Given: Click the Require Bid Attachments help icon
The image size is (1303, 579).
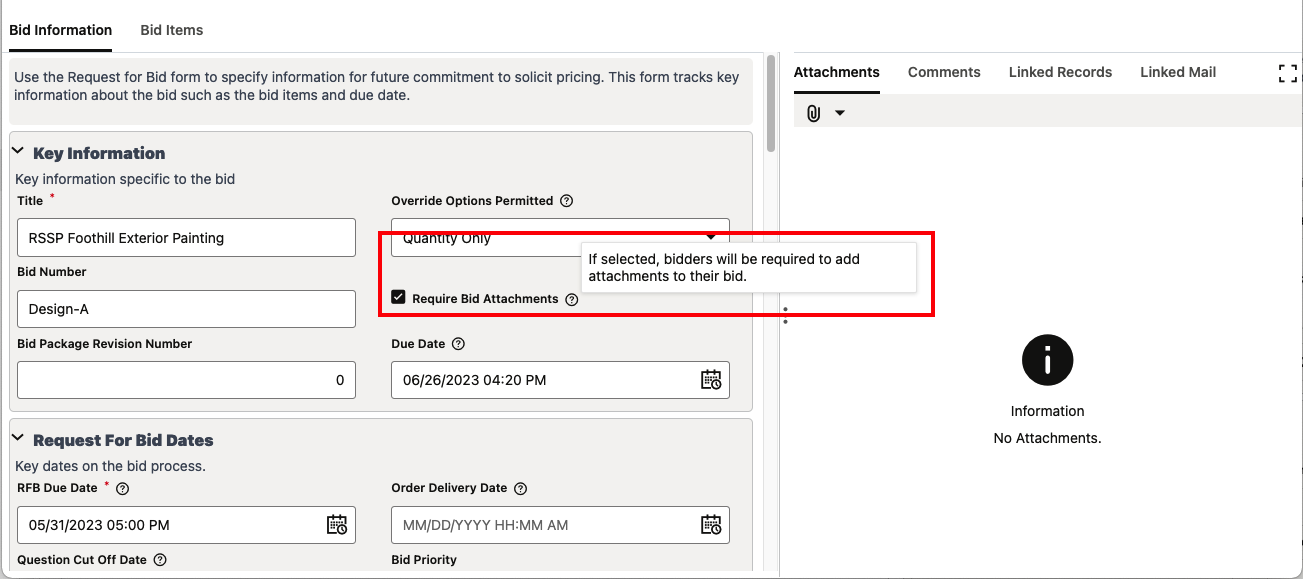Looking at the screenshot, I should point(571,298).
